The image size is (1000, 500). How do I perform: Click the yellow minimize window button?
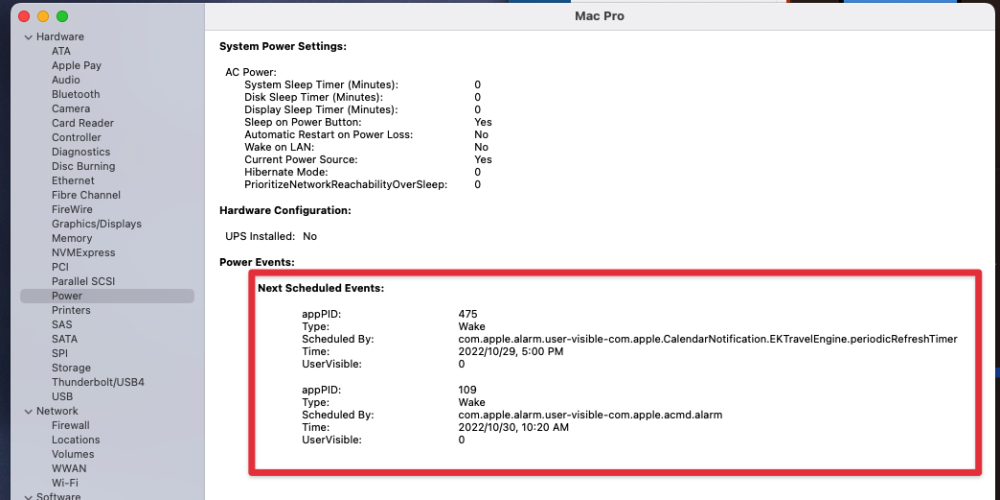click(43, 17)
